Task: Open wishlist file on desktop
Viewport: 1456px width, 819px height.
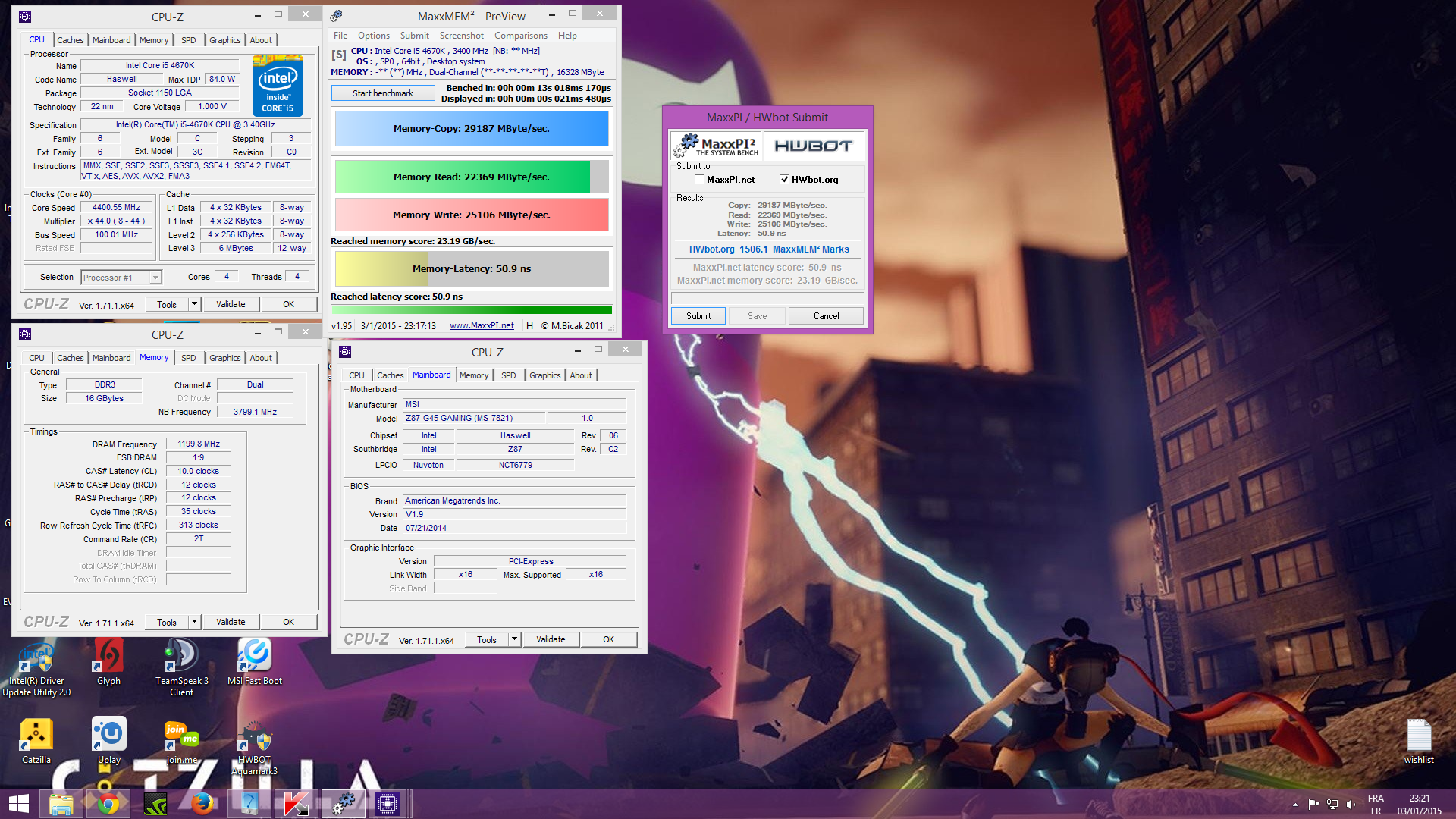Action: point(1419,741)
